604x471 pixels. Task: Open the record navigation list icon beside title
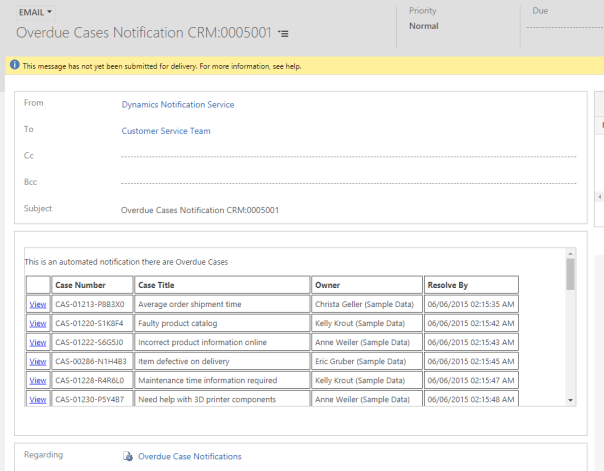click(x=284, y=34)
